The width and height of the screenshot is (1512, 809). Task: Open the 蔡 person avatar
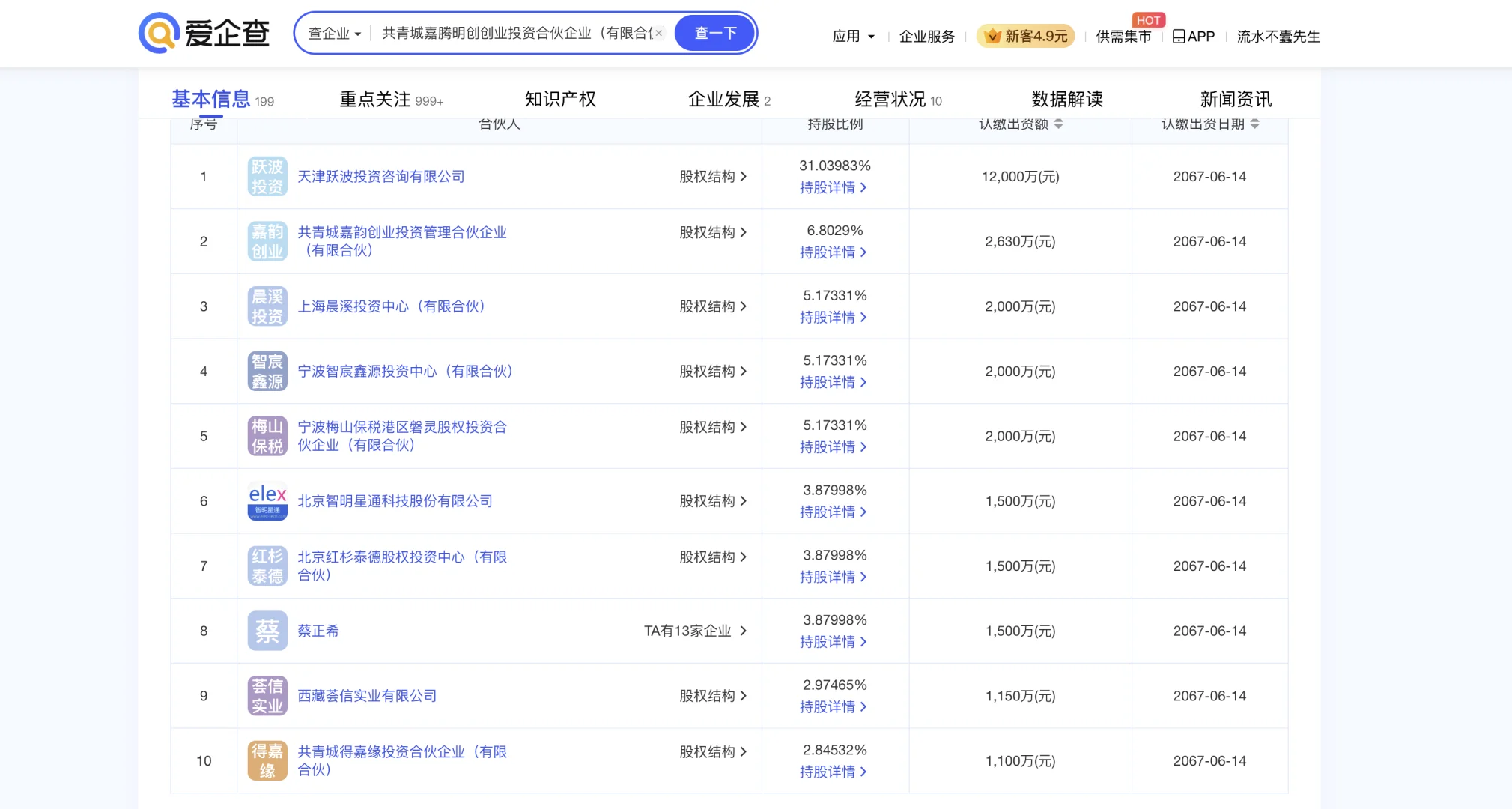pos(267,631)
